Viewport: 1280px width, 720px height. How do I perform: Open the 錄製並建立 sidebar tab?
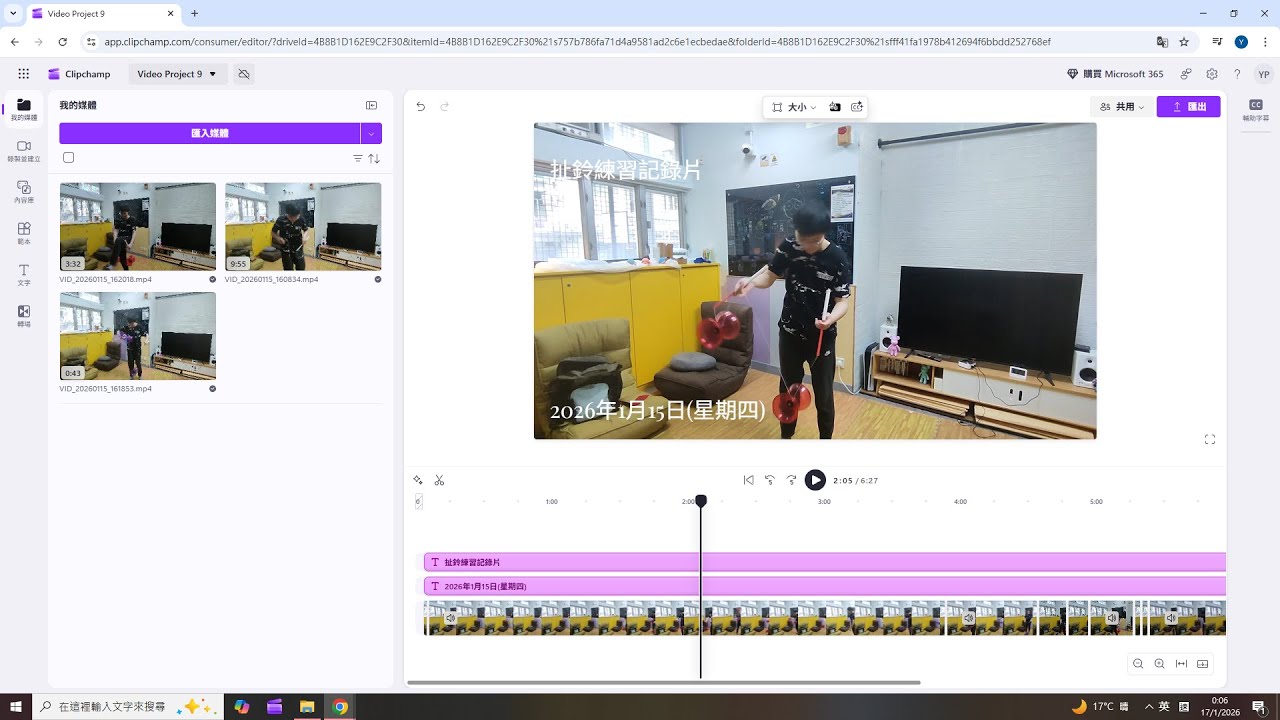point(24,151)
